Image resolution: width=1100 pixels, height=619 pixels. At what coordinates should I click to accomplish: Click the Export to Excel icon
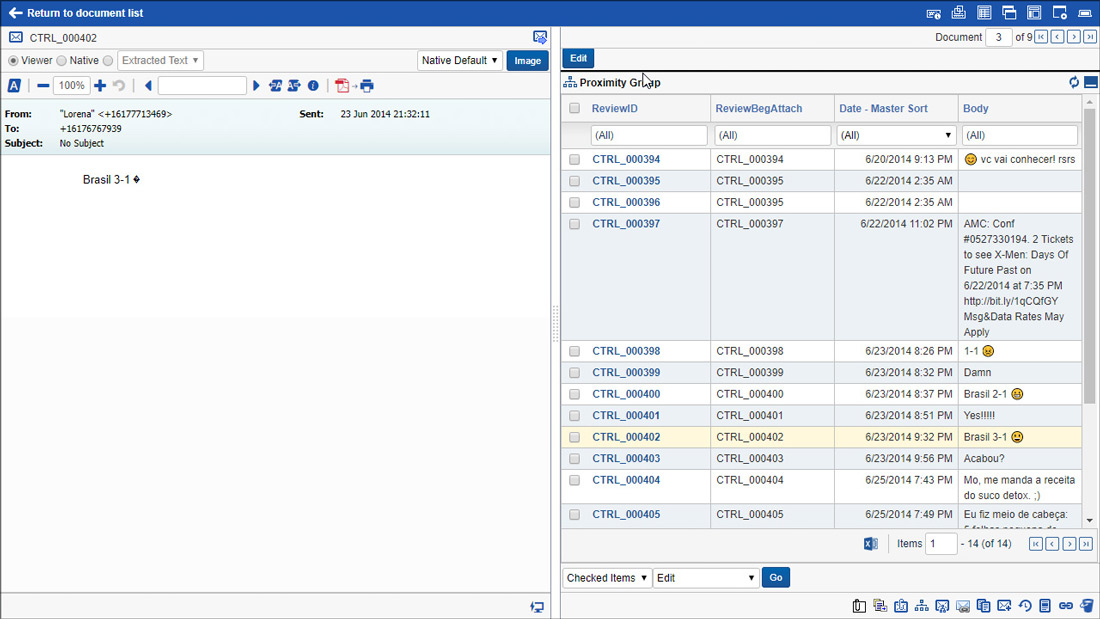pyautogui.click(x=871, y=544)
